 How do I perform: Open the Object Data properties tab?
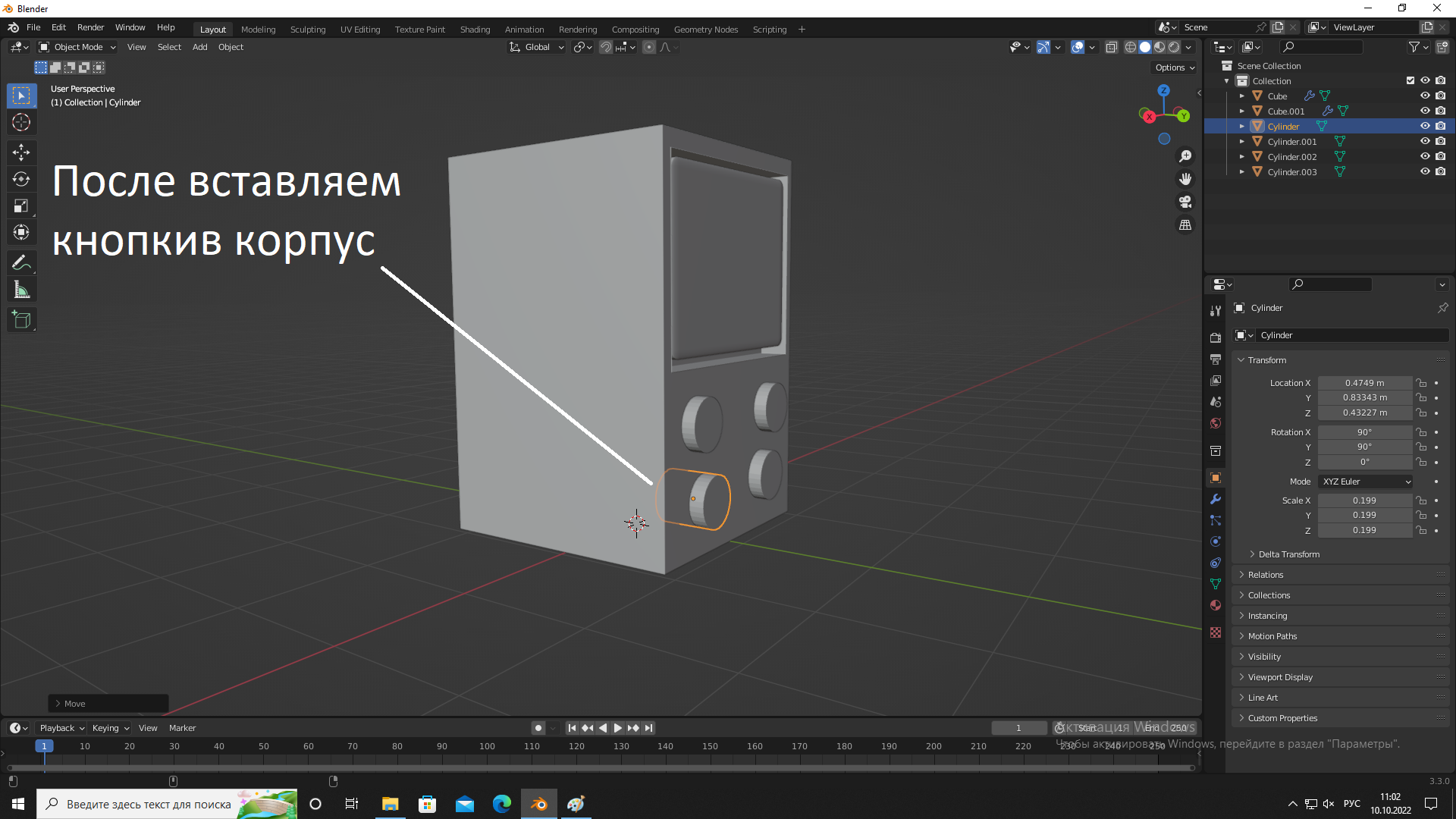(1216, 584)
